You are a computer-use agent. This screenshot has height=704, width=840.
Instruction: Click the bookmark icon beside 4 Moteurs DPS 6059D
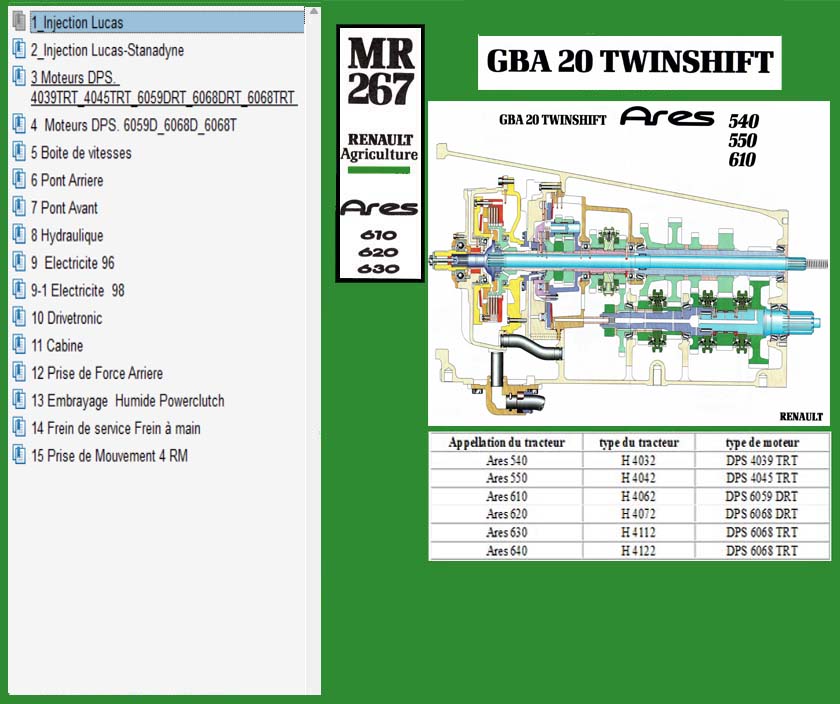19,124
